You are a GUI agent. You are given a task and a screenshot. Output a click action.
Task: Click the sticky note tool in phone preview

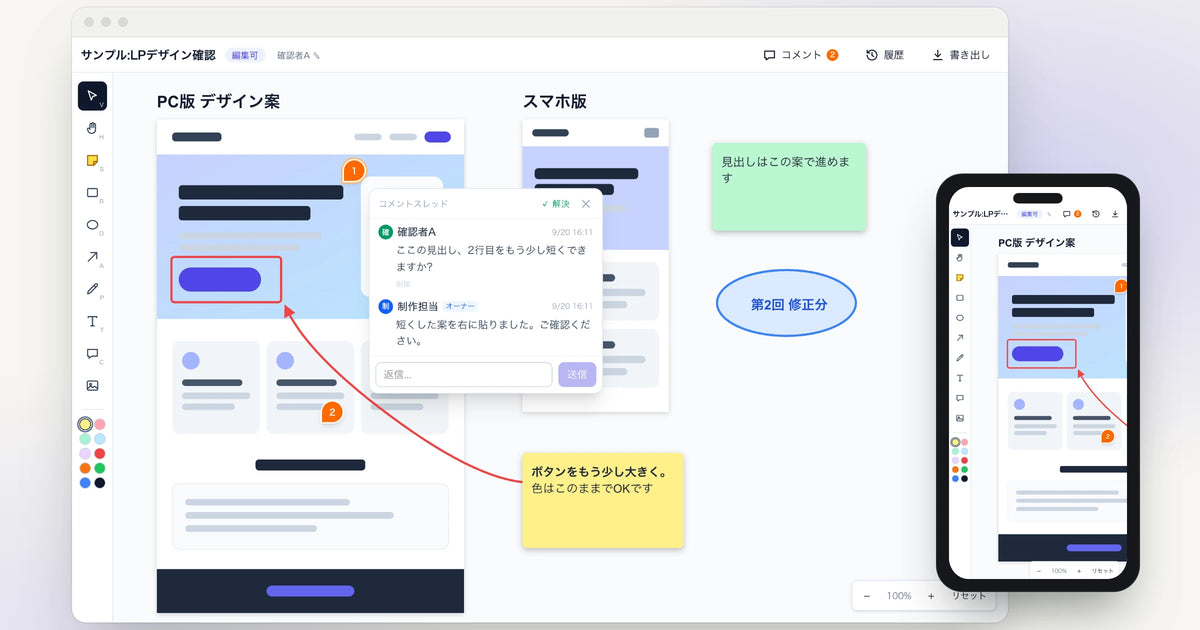(960, 277)
